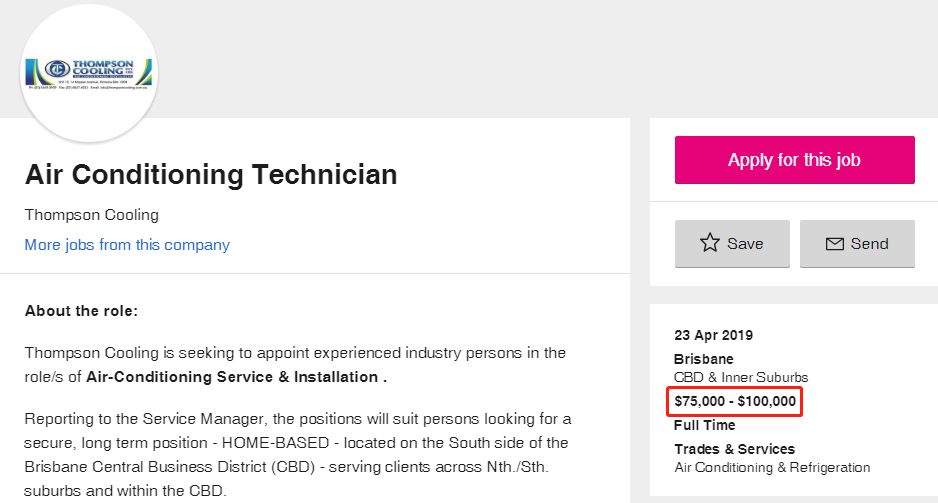Click the About the role heading
Image resolution: width=938 pixels, height=503 pixels.
pos(81,311)
